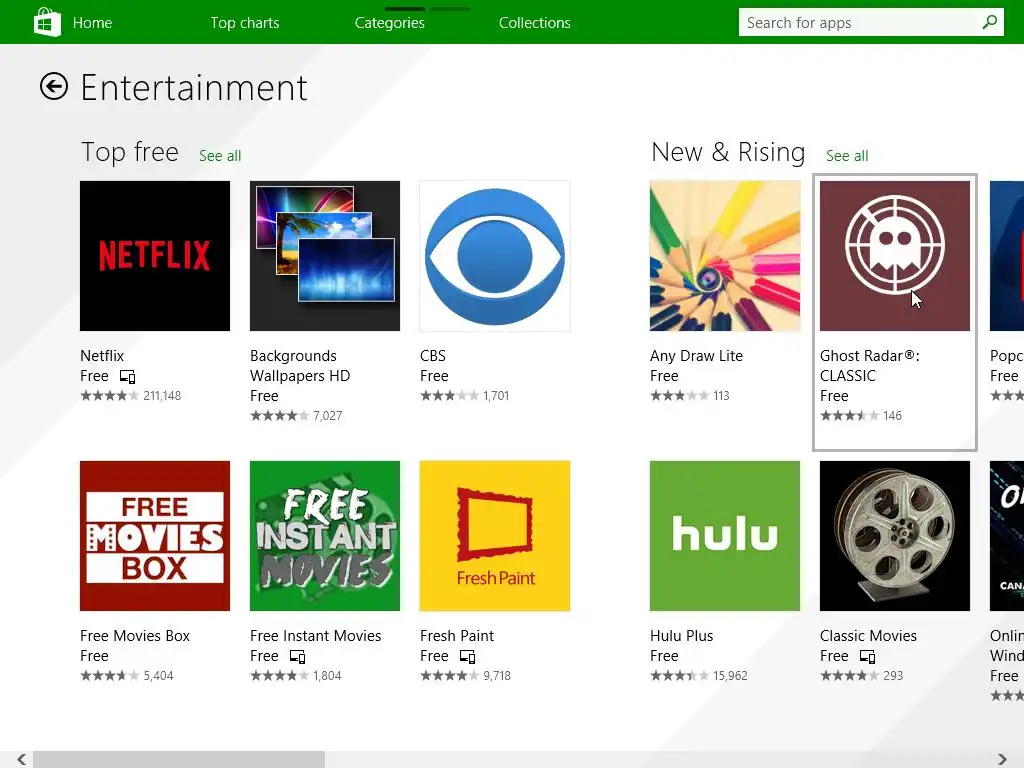Image resolution: width=1024 pixels, height=768 pixels.
Task: Click Free Movies Box rating 5,404
Action: coord(127,676)
